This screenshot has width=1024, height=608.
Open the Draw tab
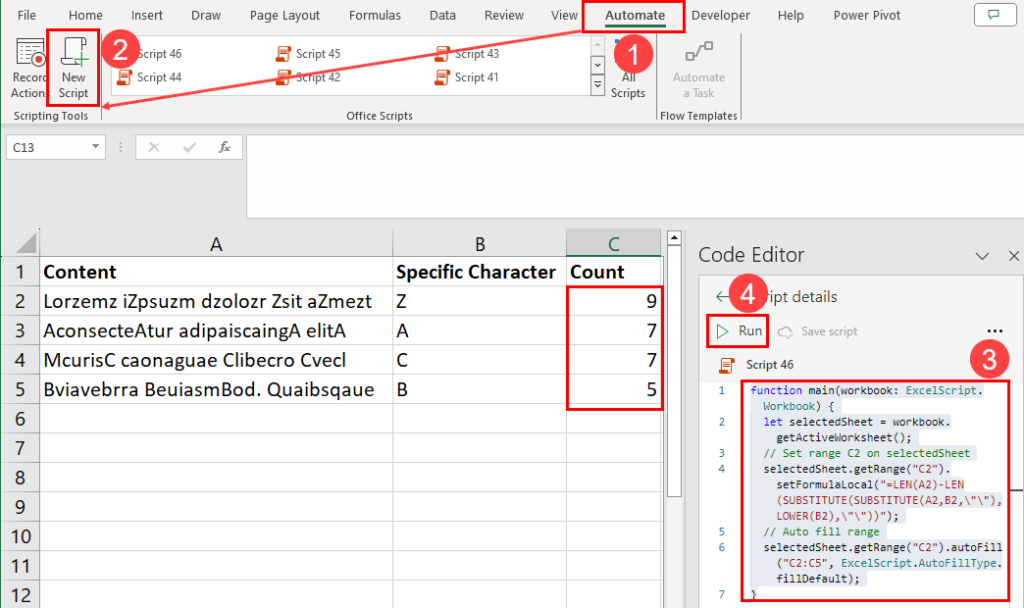point(206,15)
